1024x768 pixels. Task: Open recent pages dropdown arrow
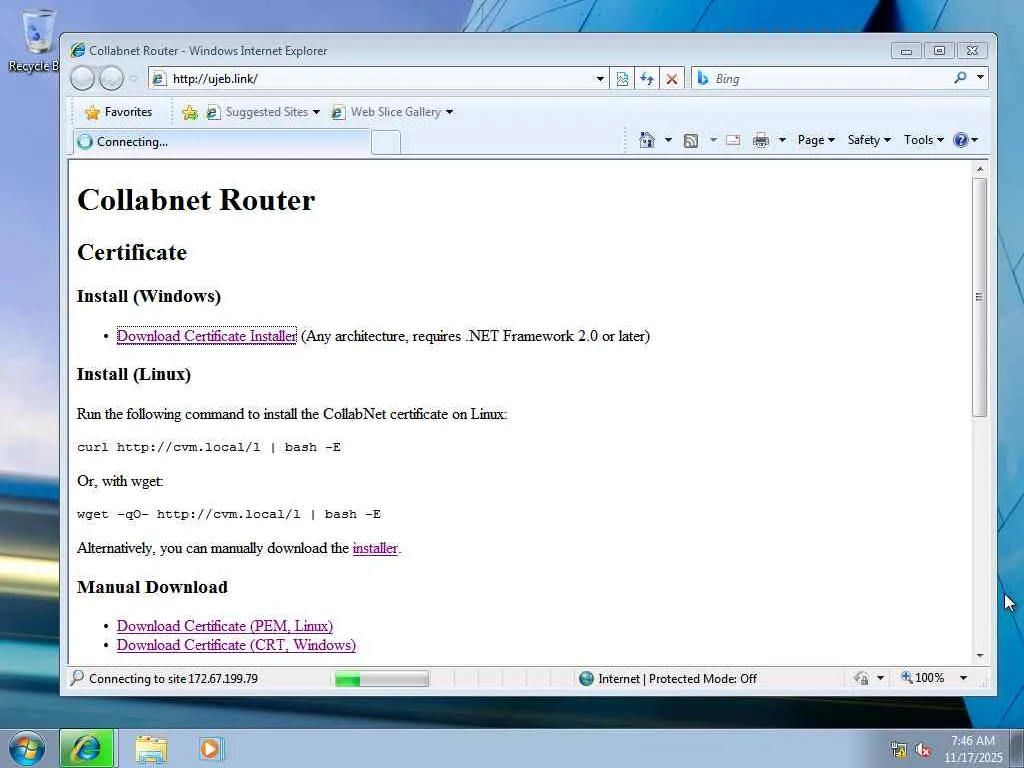click(x=133, y=79)
